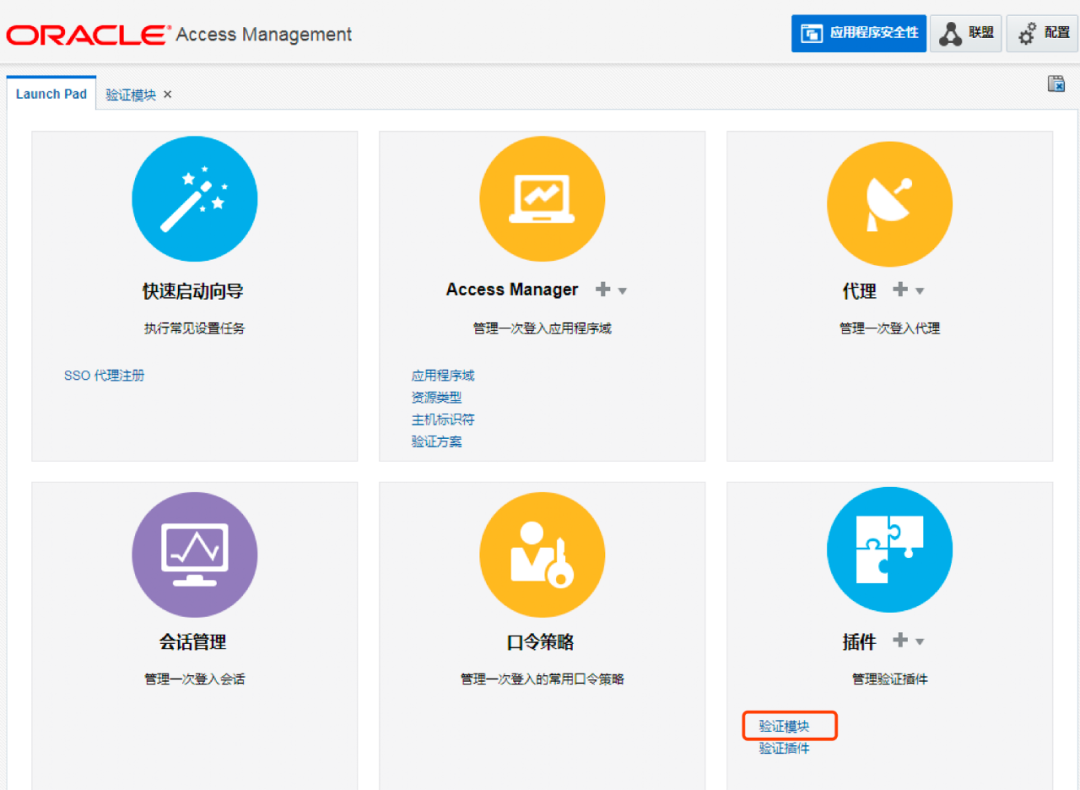Click the 管理一次登入代理 description

[x=889, y=328]
